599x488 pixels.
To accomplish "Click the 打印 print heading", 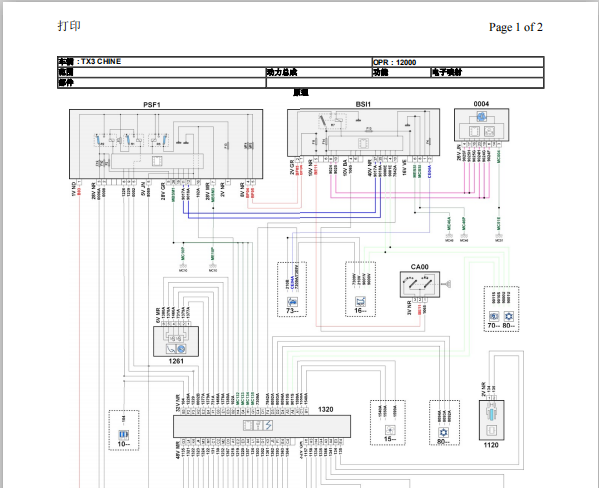I will click(x=69, y=26).
